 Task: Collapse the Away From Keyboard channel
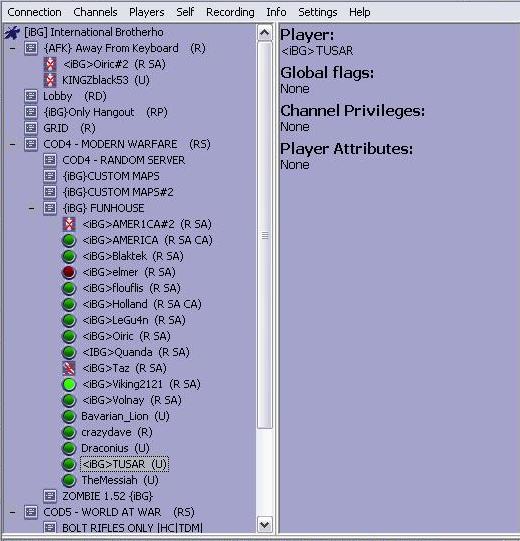tap(12, 48)
